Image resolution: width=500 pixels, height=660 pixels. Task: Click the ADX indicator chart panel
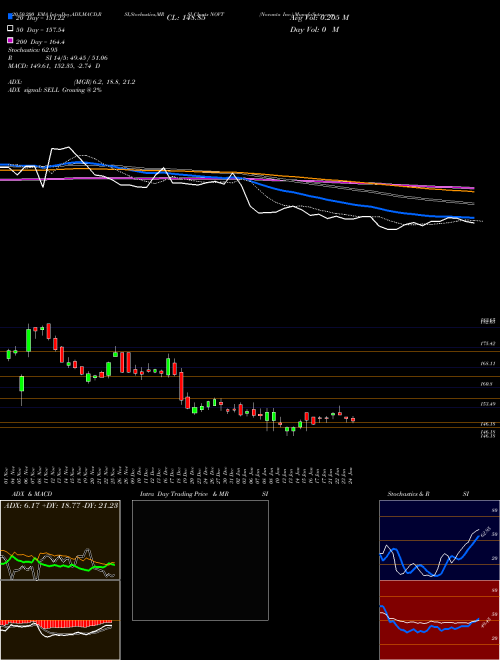pyautogui.click(x=60, y=540)
